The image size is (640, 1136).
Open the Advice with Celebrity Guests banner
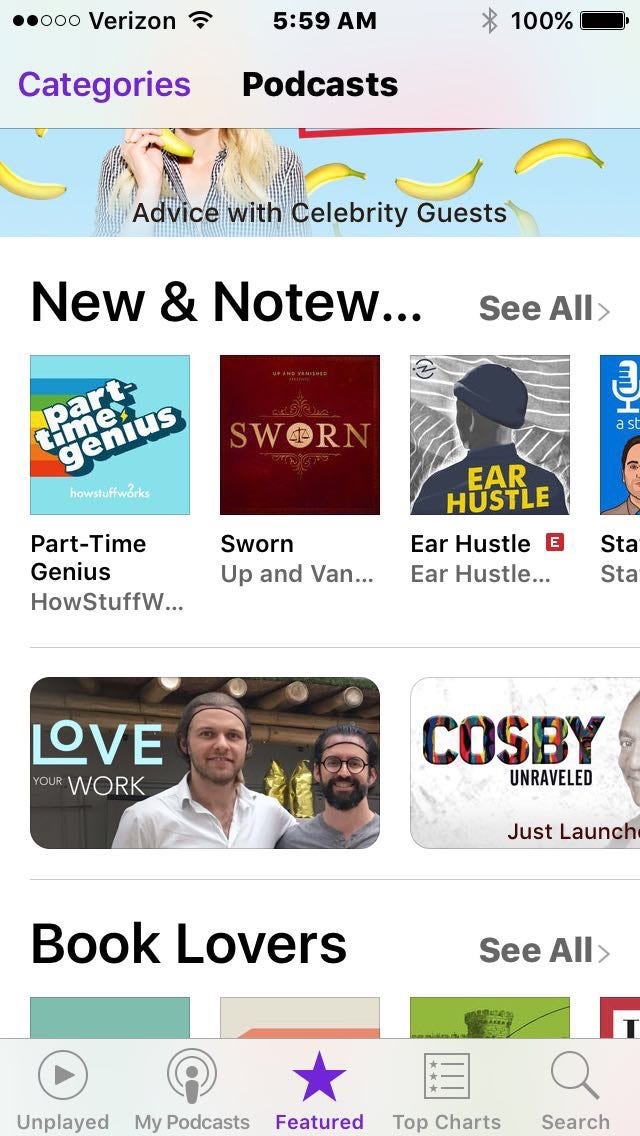click(x=320, y=183)
